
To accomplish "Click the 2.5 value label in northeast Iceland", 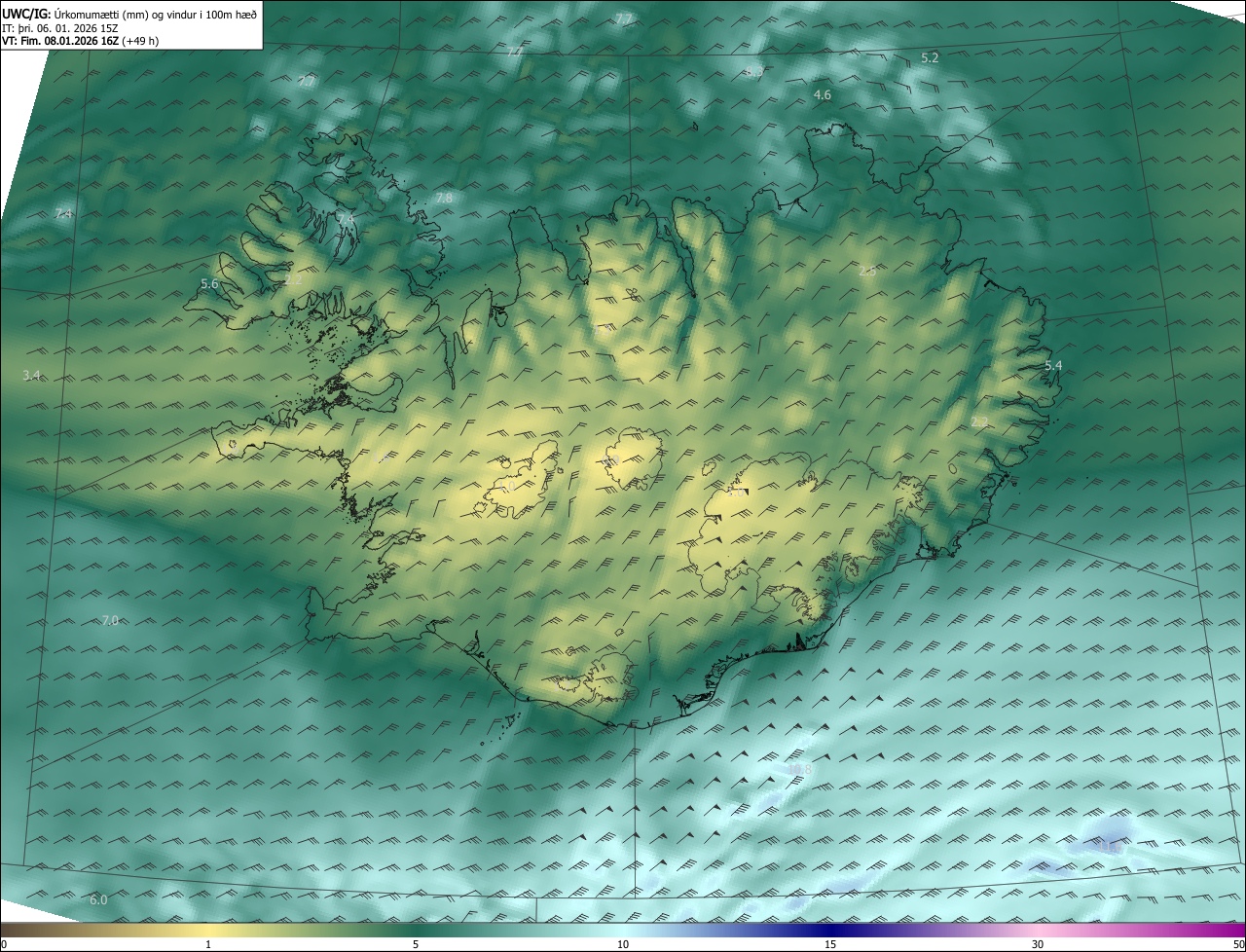I will point(867,272).
